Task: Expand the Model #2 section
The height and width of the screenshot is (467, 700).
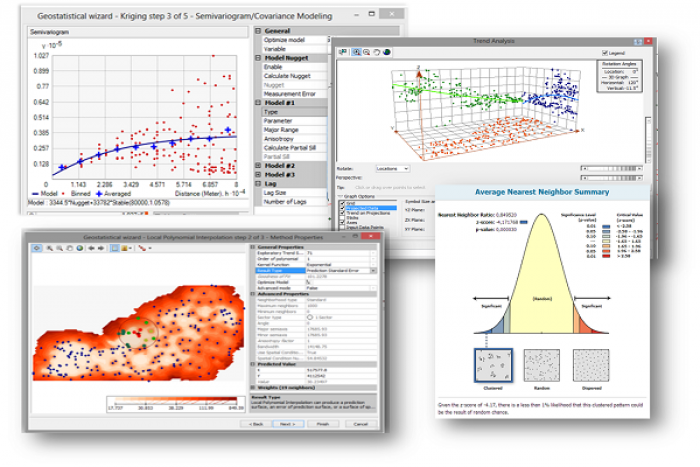Action: click(259, 164)
